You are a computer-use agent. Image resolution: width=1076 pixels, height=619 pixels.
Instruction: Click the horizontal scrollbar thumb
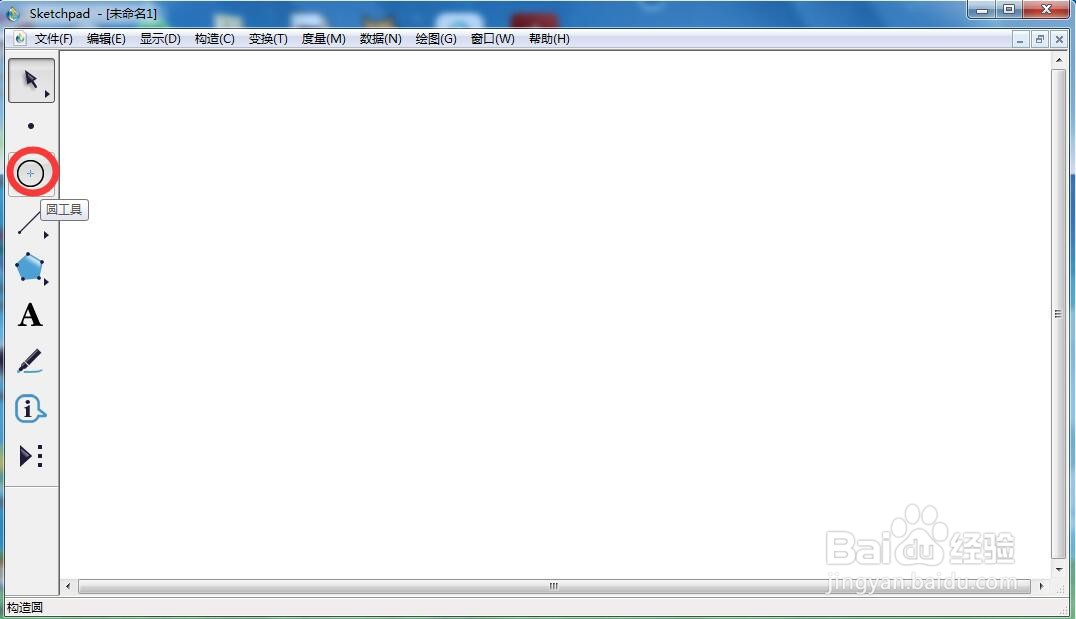point(554,587)
